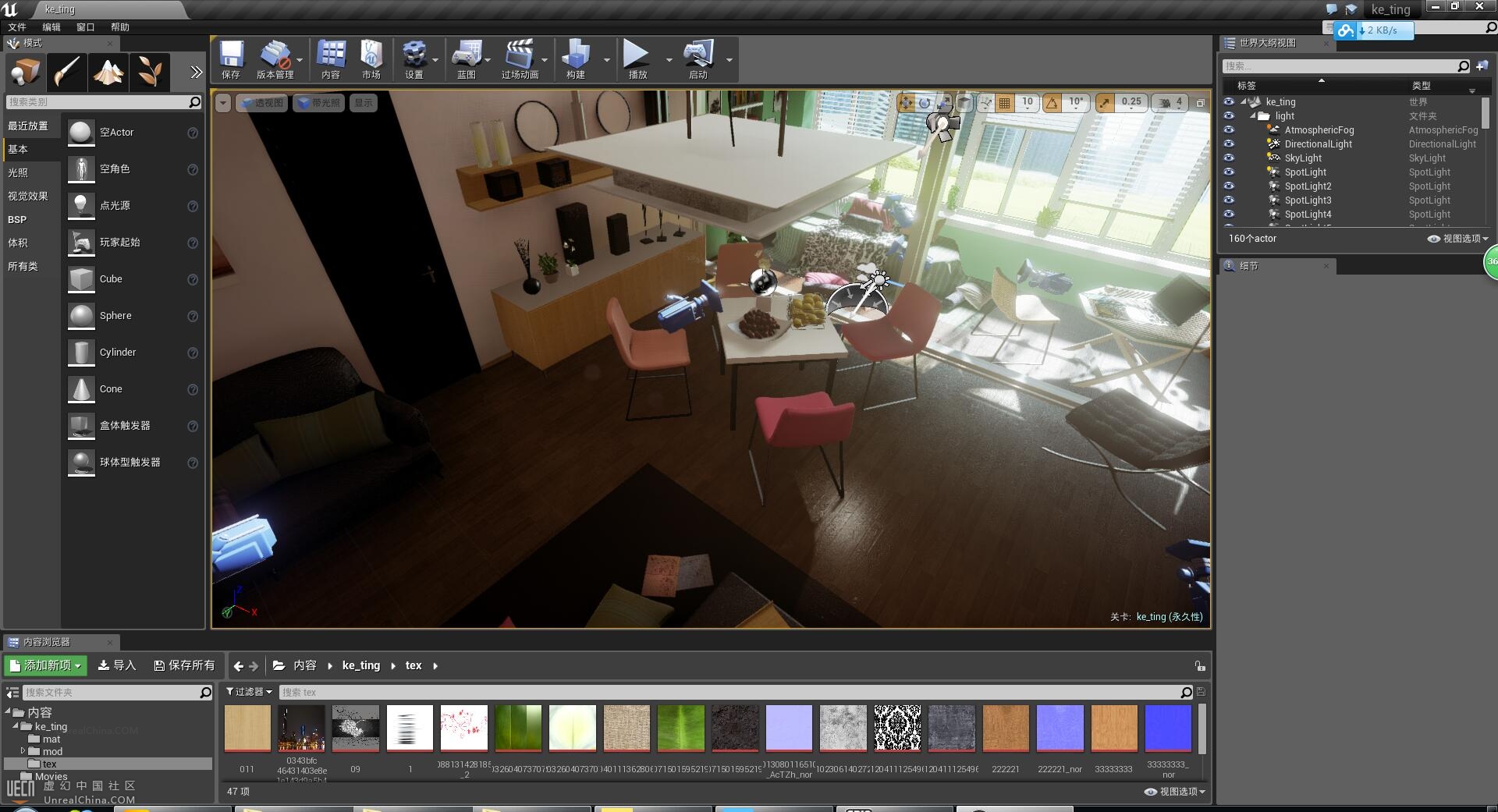The image size is (1498, 812).
Task: Click the Player Start (玩家起始) icon
Action: tap(81, 243)
